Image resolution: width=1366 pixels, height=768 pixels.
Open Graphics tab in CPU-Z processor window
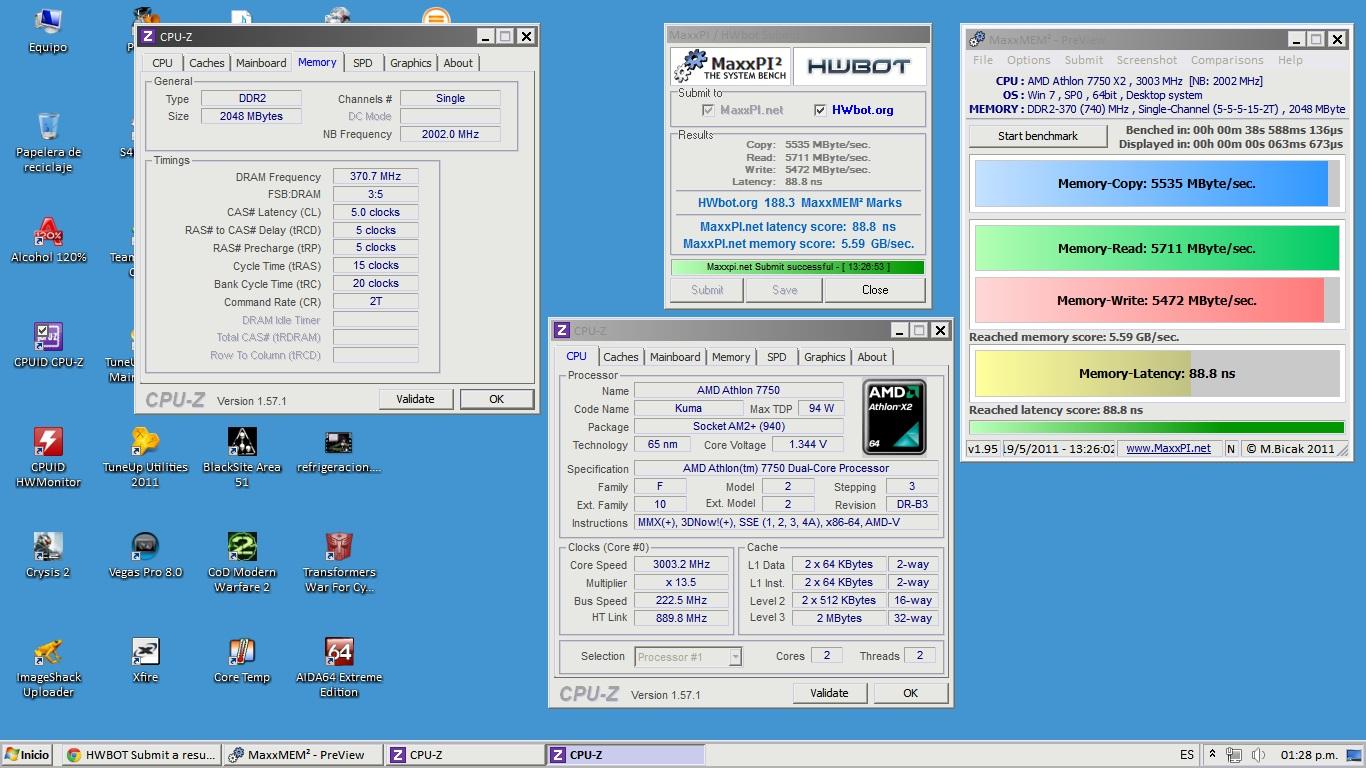click(825, 357)
